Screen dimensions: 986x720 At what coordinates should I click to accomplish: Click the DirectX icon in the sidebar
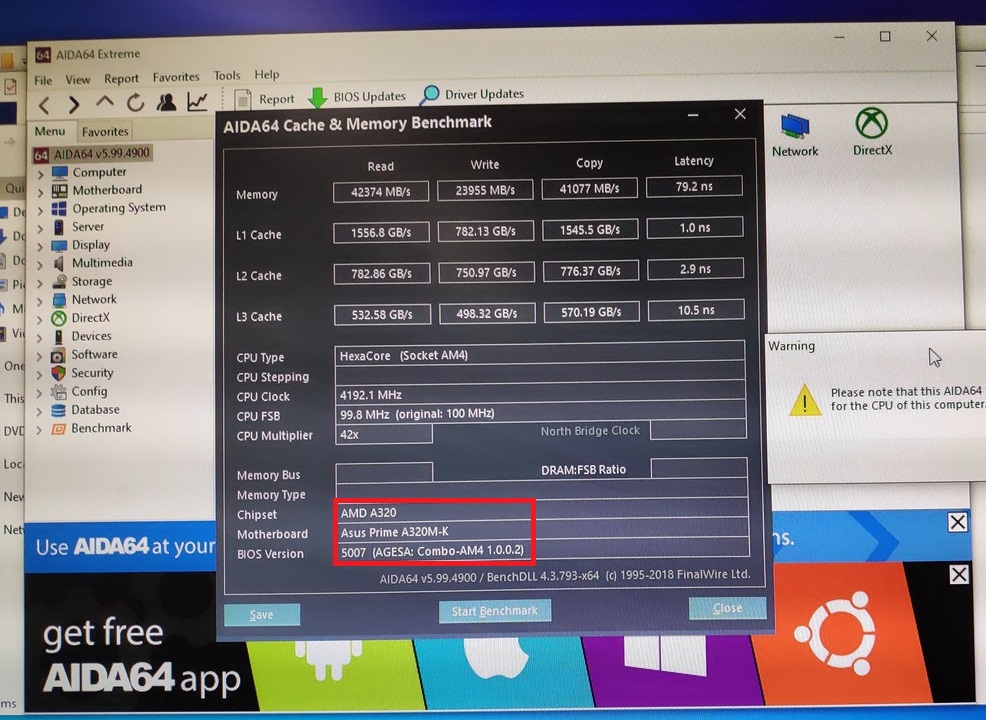point(61,318)
